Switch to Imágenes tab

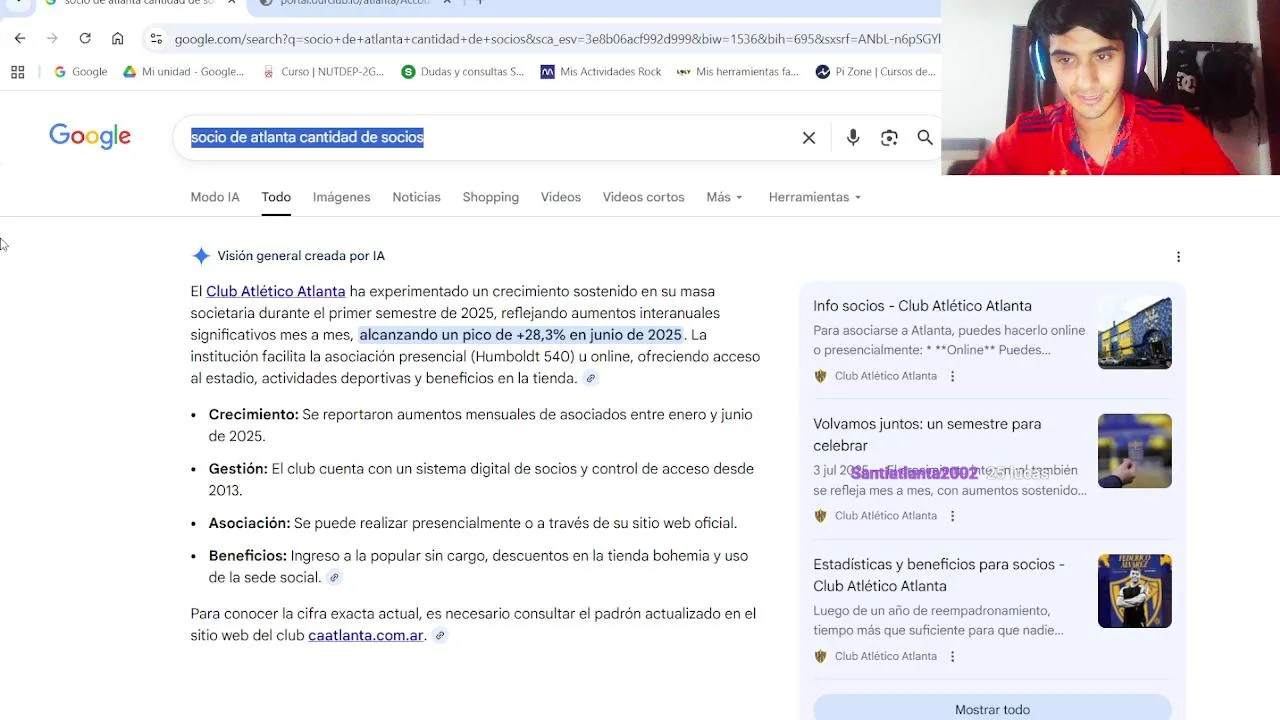[341, 197]
